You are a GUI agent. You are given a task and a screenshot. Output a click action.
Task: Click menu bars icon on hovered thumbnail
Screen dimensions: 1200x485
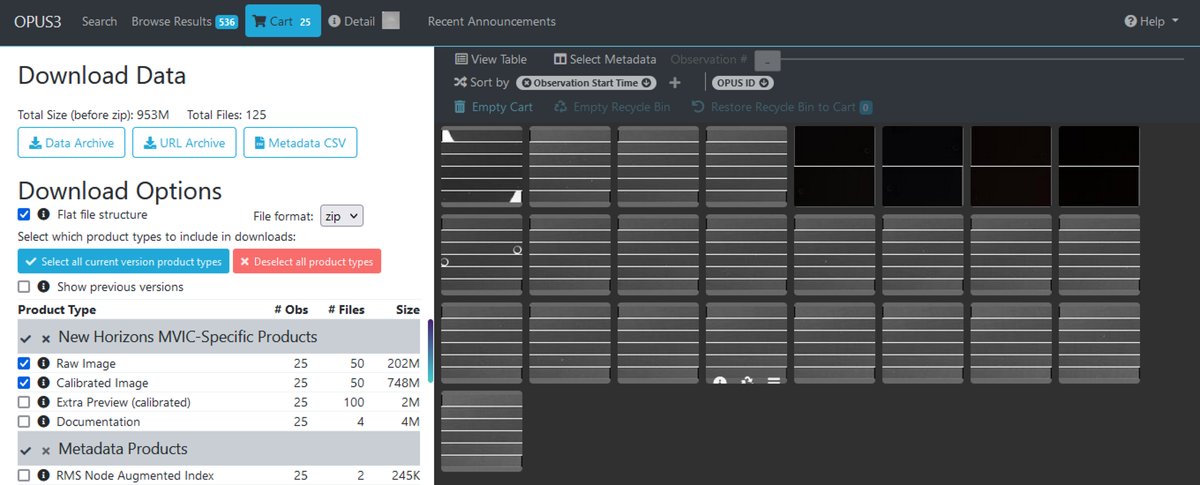point(773,382)
